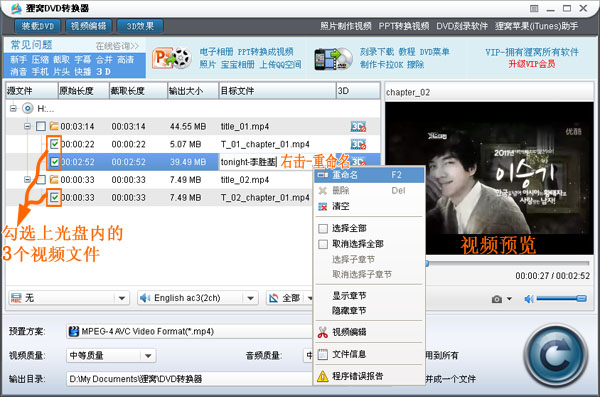Image resolution: width=600 pixels, height=397 pixels.
Task: Click the chapter_02 video preview
Action: tap(489, 178)
